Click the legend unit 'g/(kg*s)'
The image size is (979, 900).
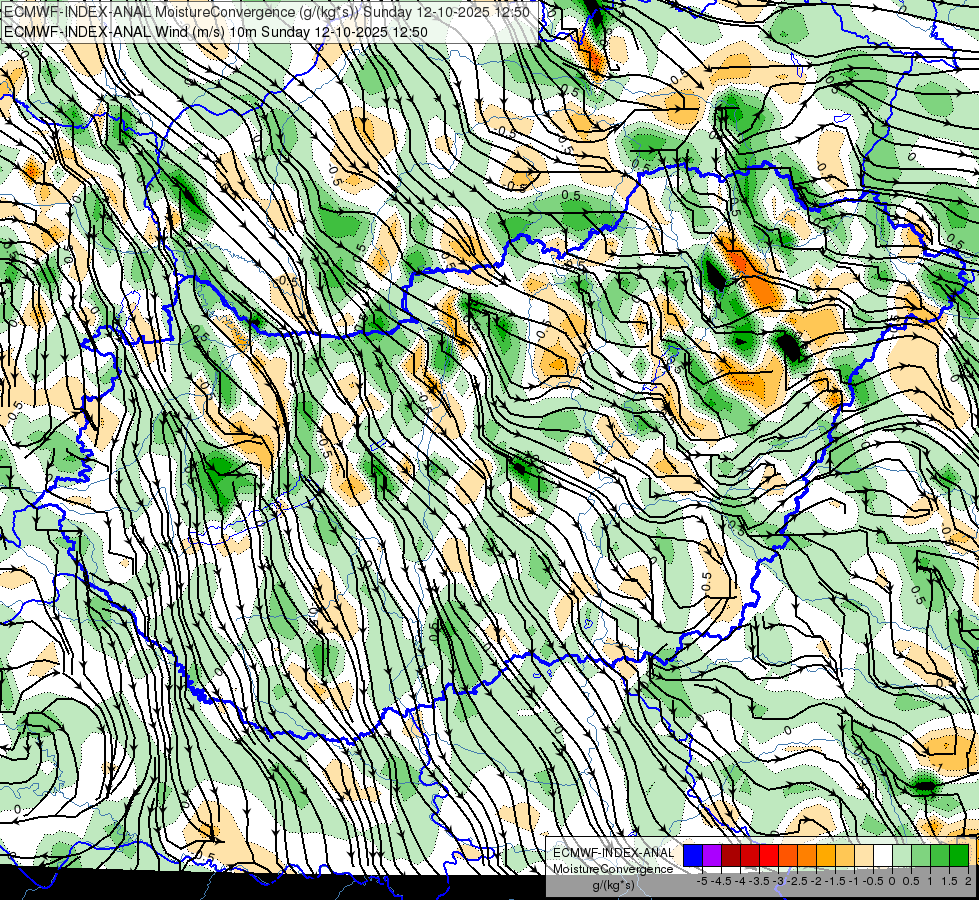[x=613, y=885]
